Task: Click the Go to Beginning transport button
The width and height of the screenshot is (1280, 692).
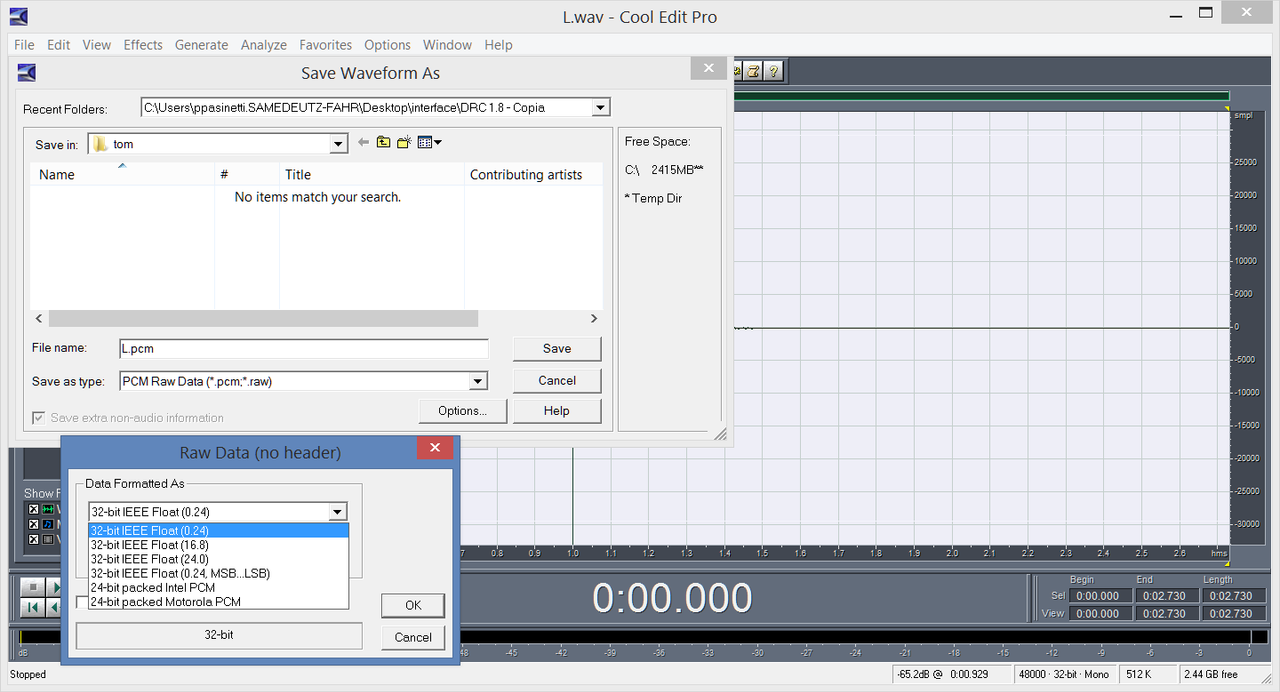Action: [x=33, y=607]
